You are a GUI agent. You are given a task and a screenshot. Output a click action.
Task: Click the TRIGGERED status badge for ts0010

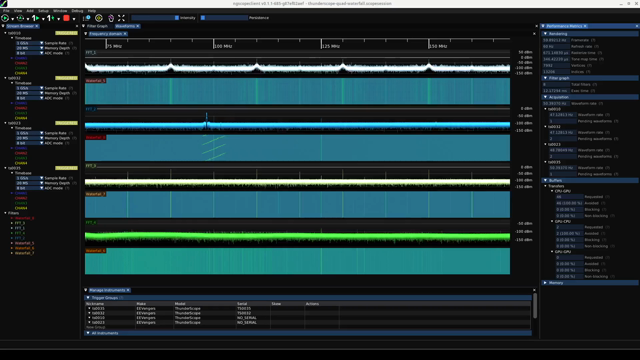(x=66, y=33)
